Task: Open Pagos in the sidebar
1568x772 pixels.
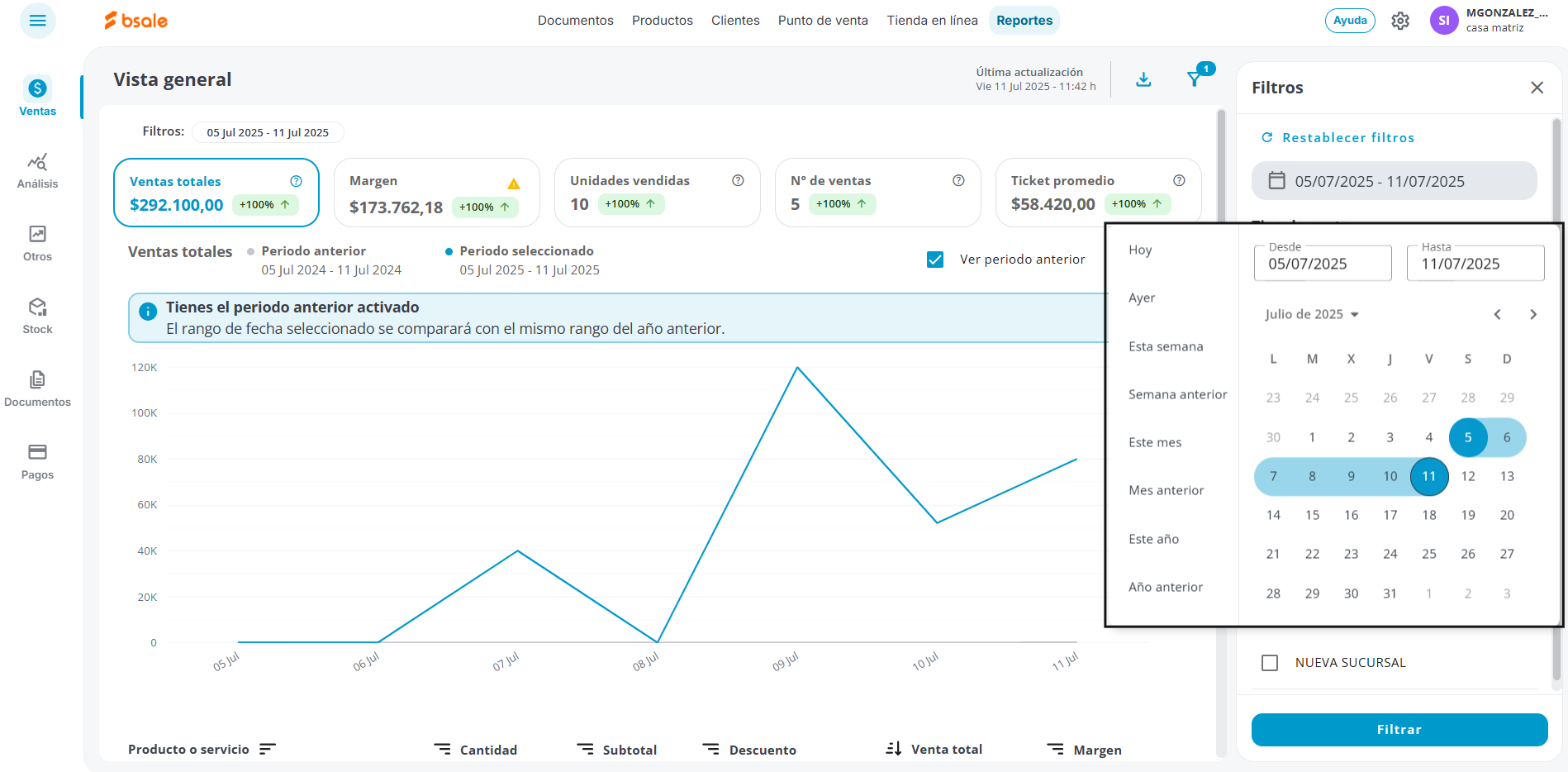Action: (x=38, y=461)
